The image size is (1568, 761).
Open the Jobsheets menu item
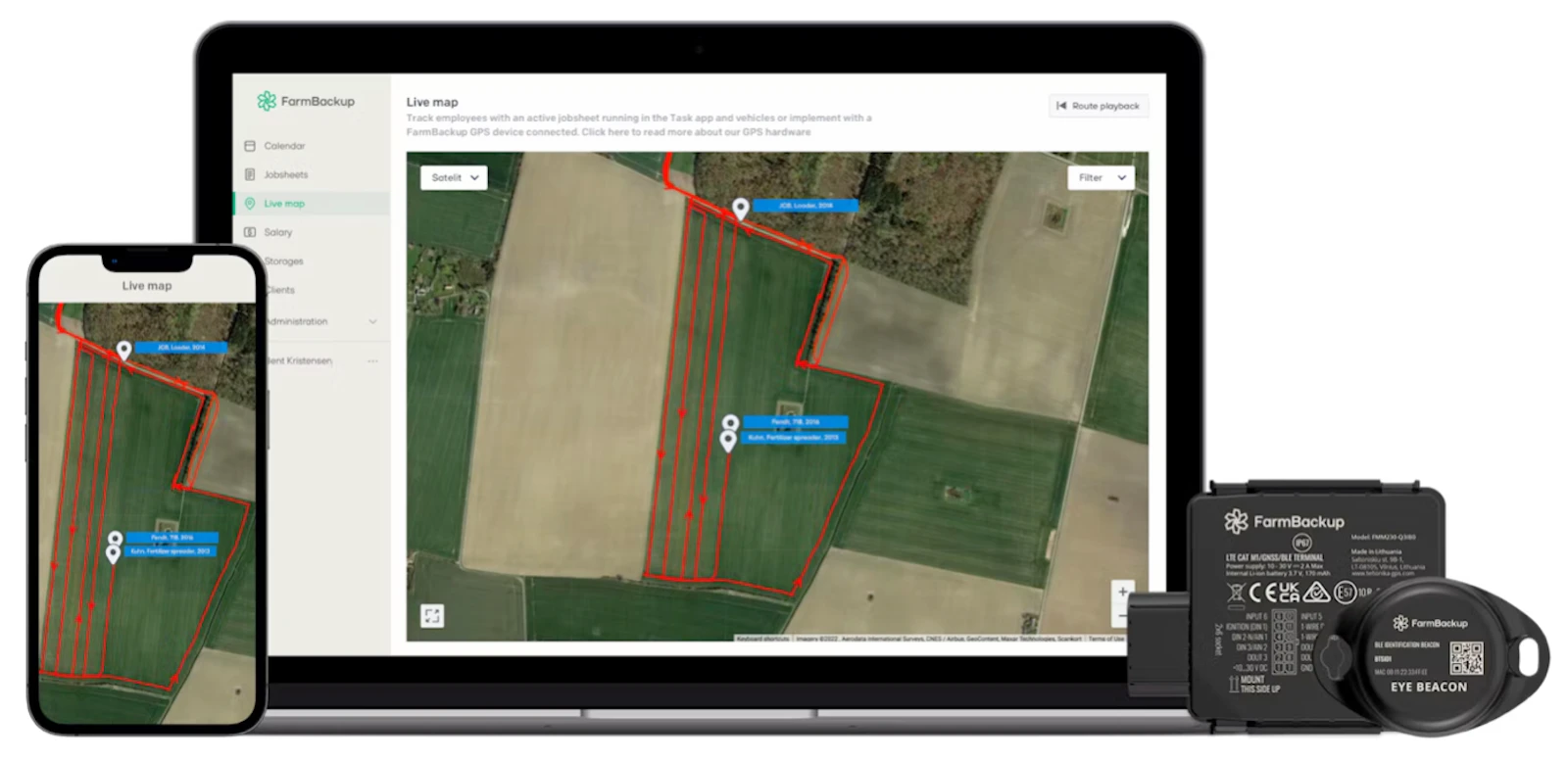point(285,174)
